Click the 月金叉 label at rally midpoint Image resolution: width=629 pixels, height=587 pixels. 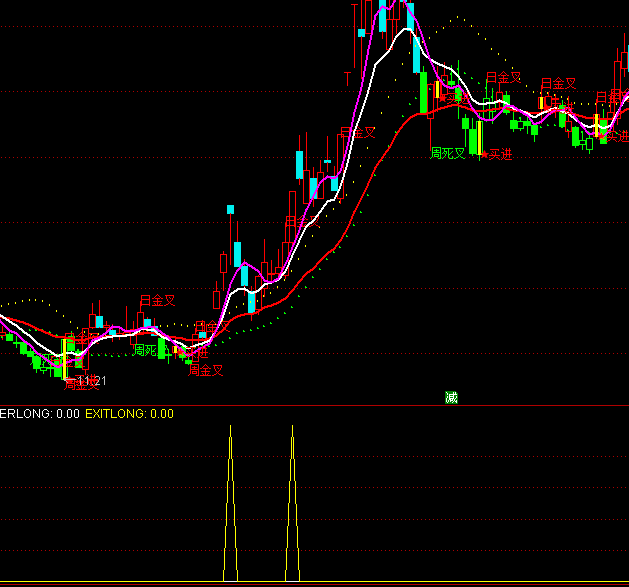pyautogui.click(x=358, y=132)
